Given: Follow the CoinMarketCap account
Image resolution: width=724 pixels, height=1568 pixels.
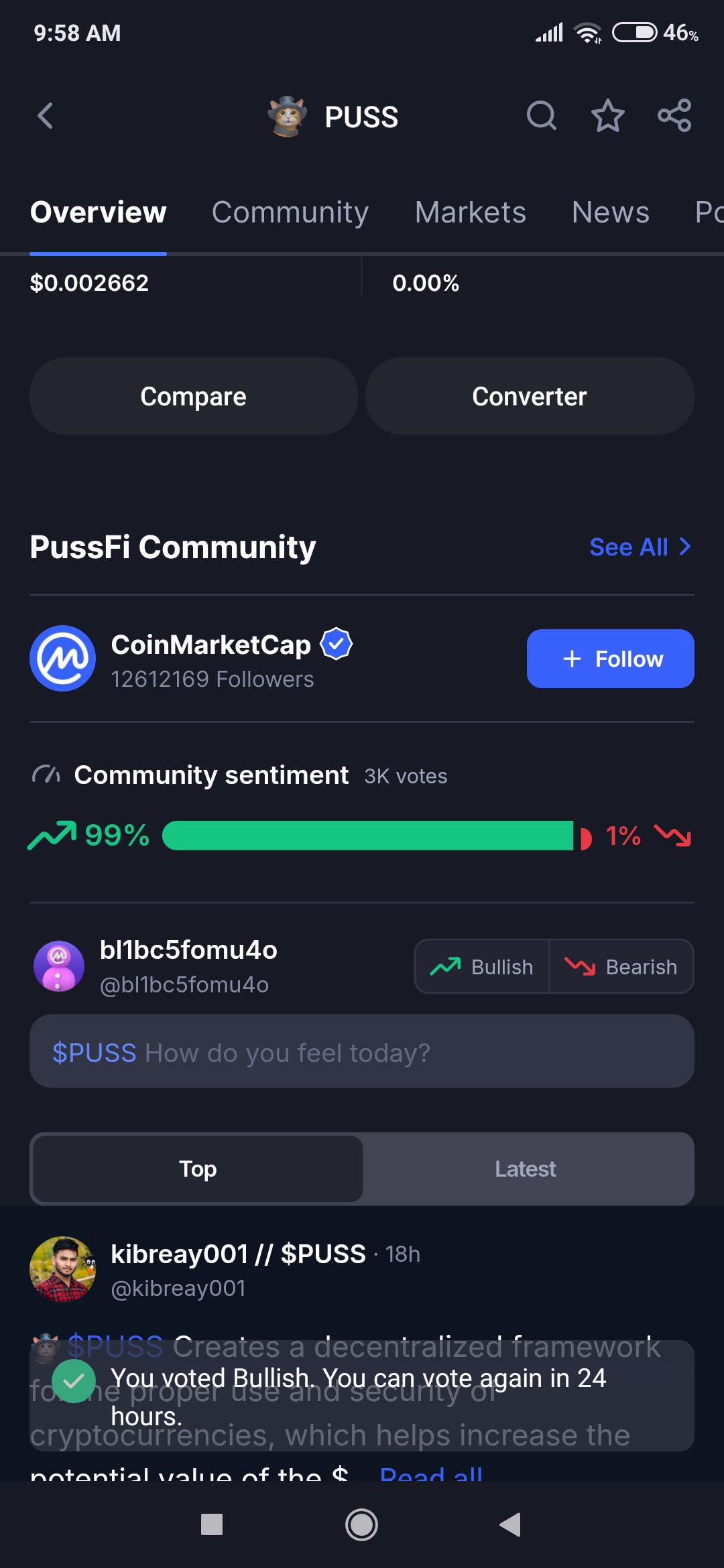Looking at the screenshot, I should [611, 659].
